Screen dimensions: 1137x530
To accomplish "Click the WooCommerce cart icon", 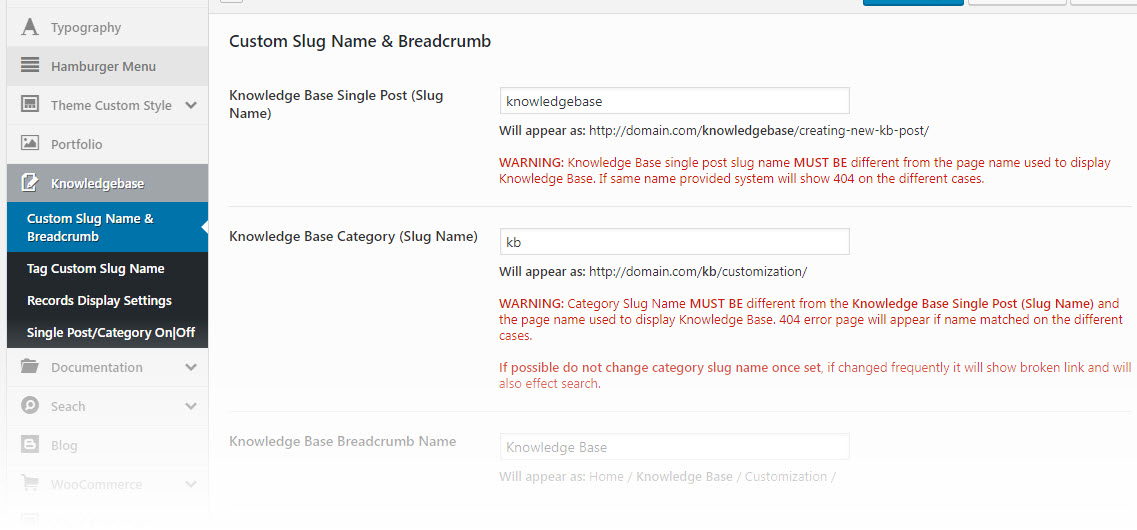I will click(30, 484).
